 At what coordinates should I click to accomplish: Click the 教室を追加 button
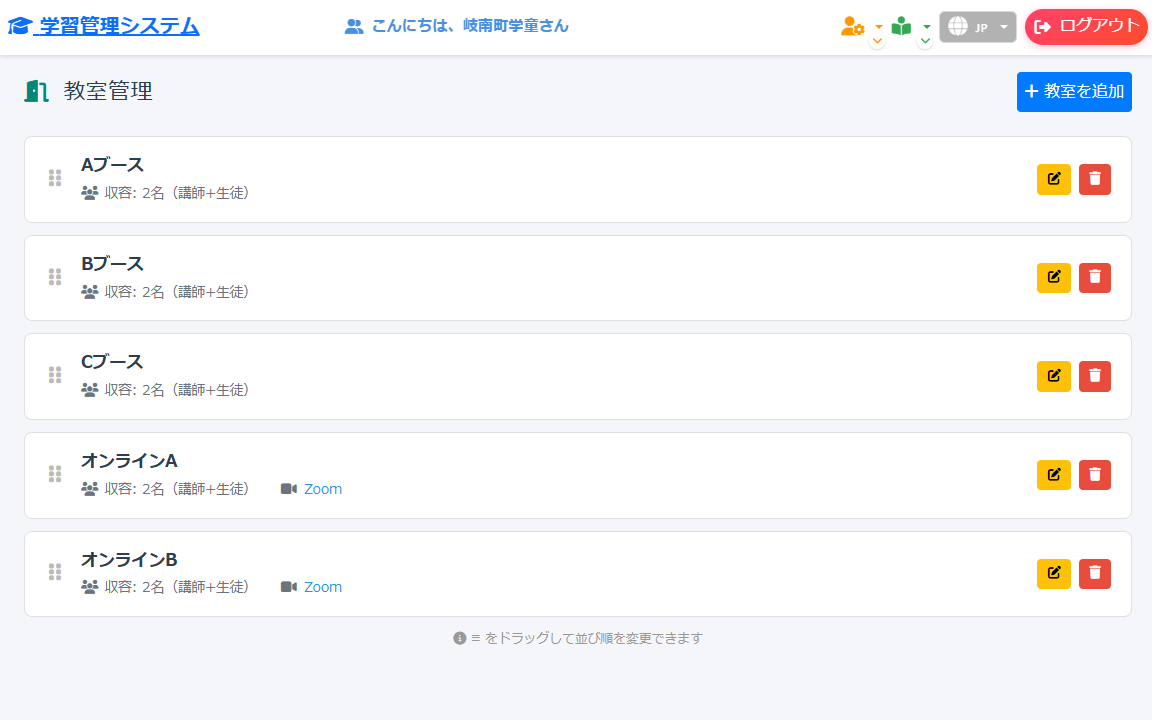(x=1074, y=92)
